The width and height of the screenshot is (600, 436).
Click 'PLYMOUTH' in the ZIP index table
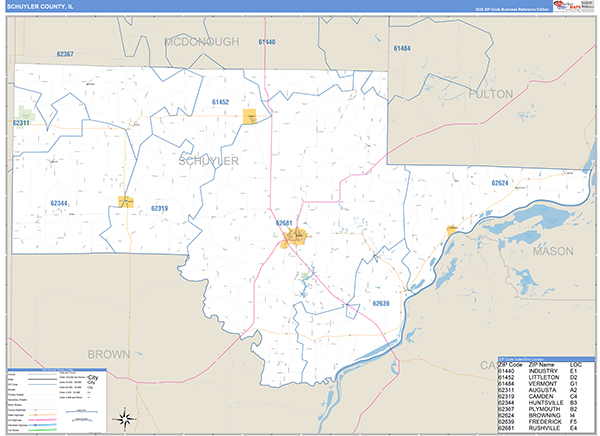545,409
